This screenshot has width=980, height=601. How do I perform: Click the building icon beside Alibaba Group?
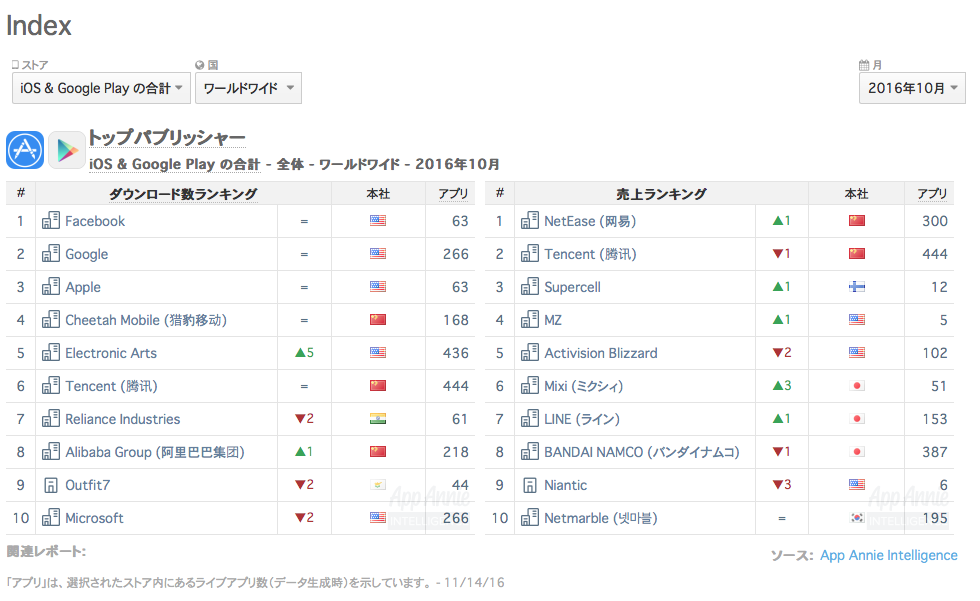(51, 452)
